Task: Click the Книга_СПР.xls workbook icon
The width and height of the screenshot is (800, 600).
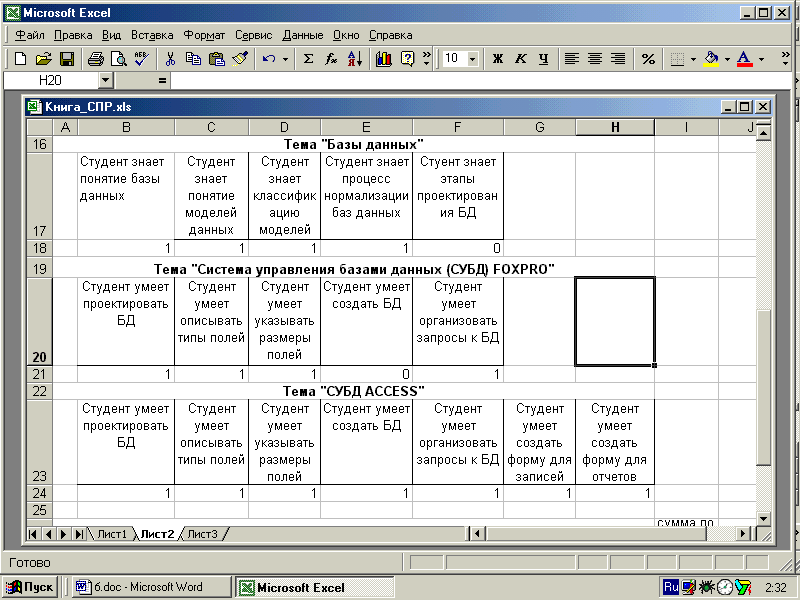Action: click(34, 107)
